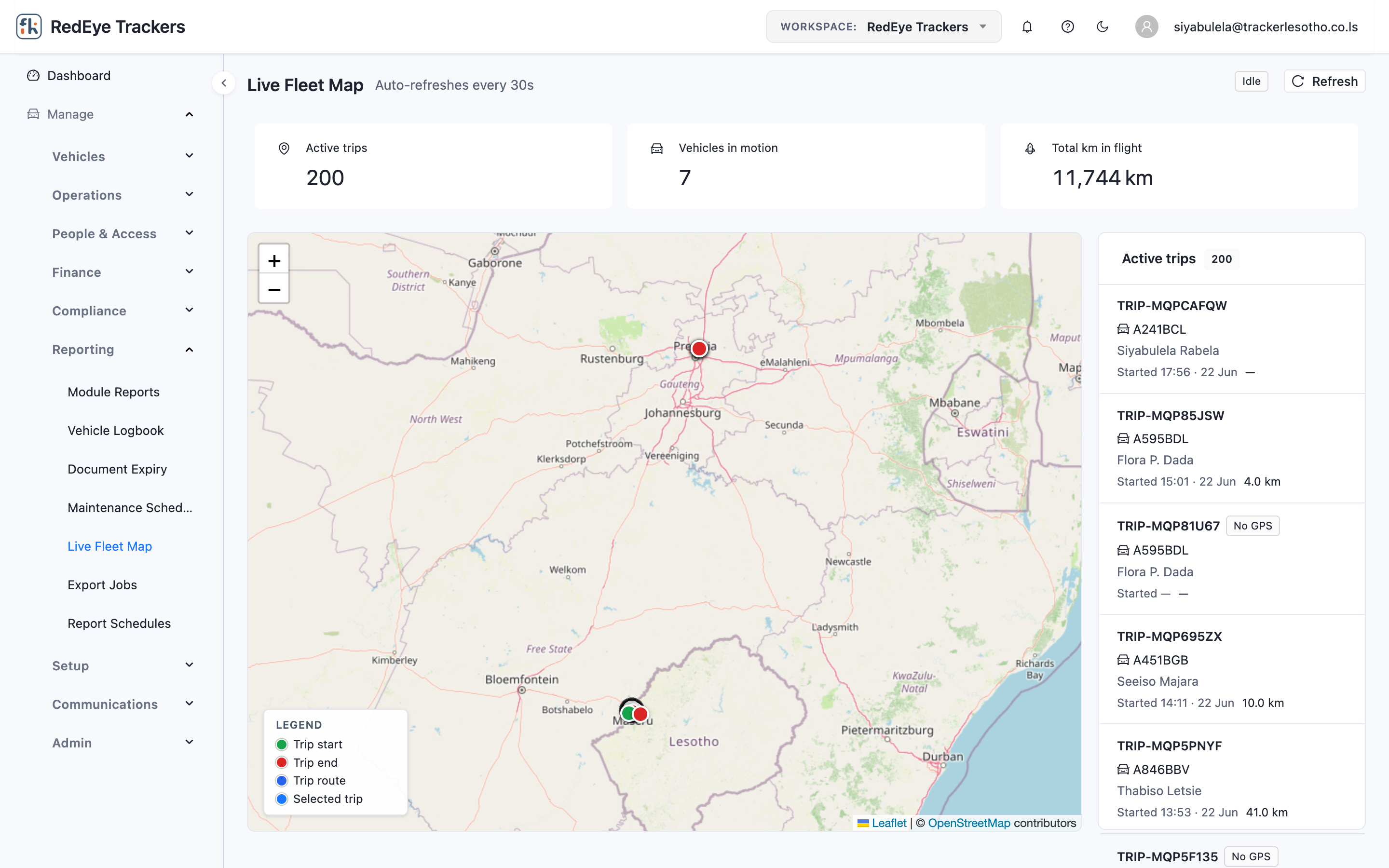Open Export Jobs
Image resolution: width=1389 pixels, height=868 pixels.
point(102,585)
